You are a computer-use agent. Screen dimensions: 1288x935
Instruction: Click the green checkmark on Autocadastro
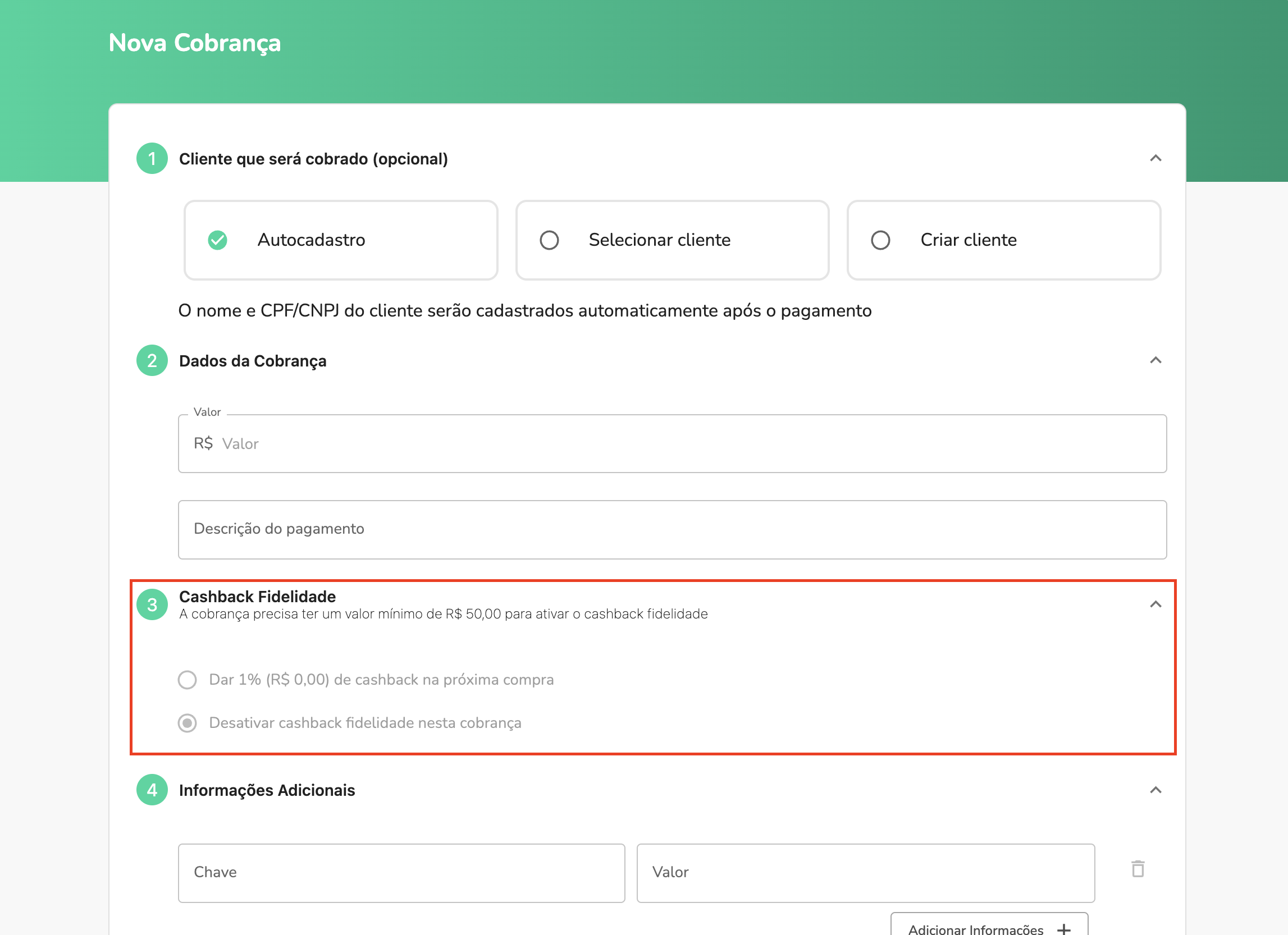tap(217, 240)
